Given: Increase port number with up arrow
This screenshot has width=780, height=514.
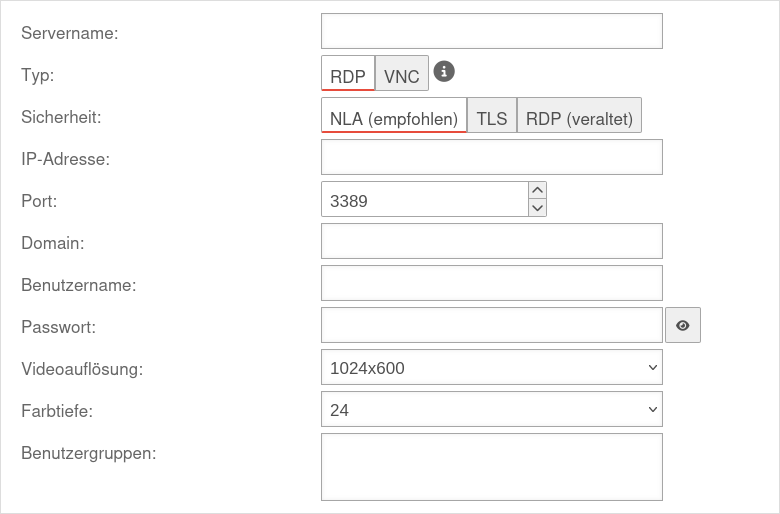Looking at the screenshot, I should [x=538, y=190].
